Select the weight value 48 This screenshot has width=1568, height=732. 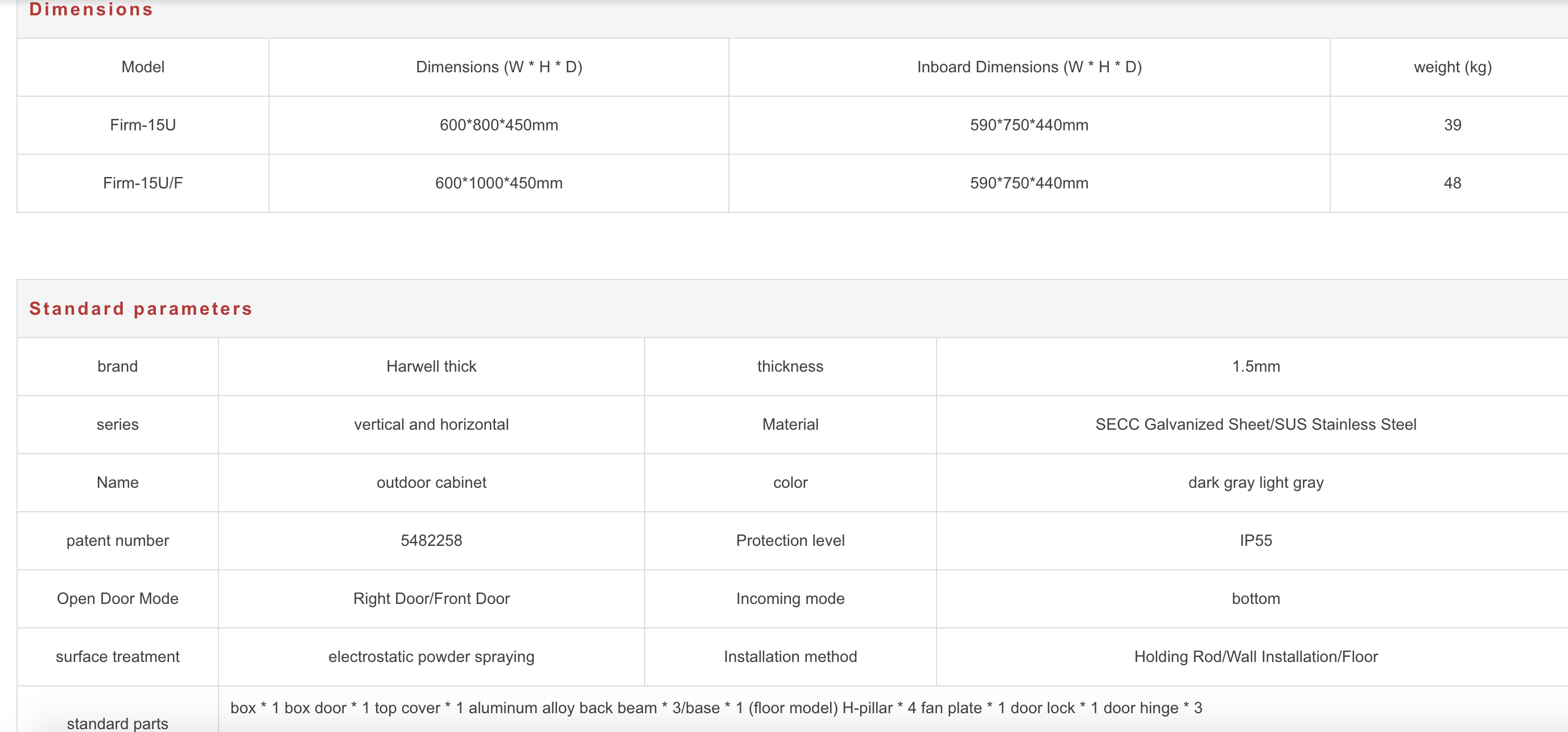pos(1453,183)
